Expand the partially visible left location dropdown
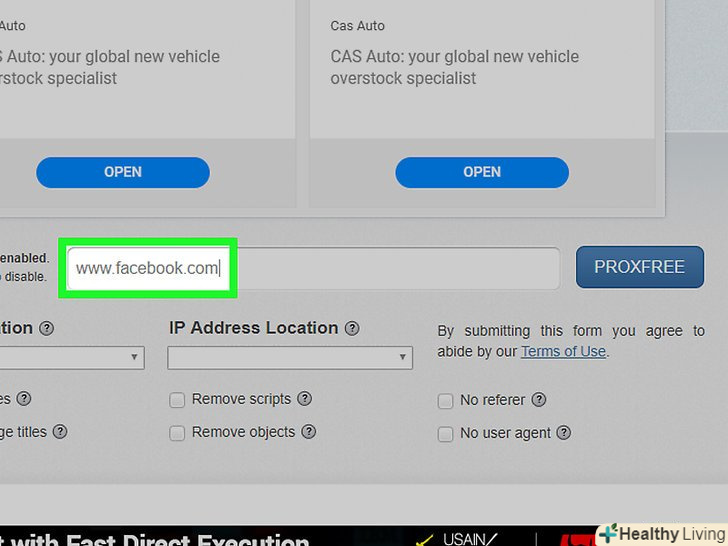The width and height of the screenshot is (728, 546). pos(72,358)
